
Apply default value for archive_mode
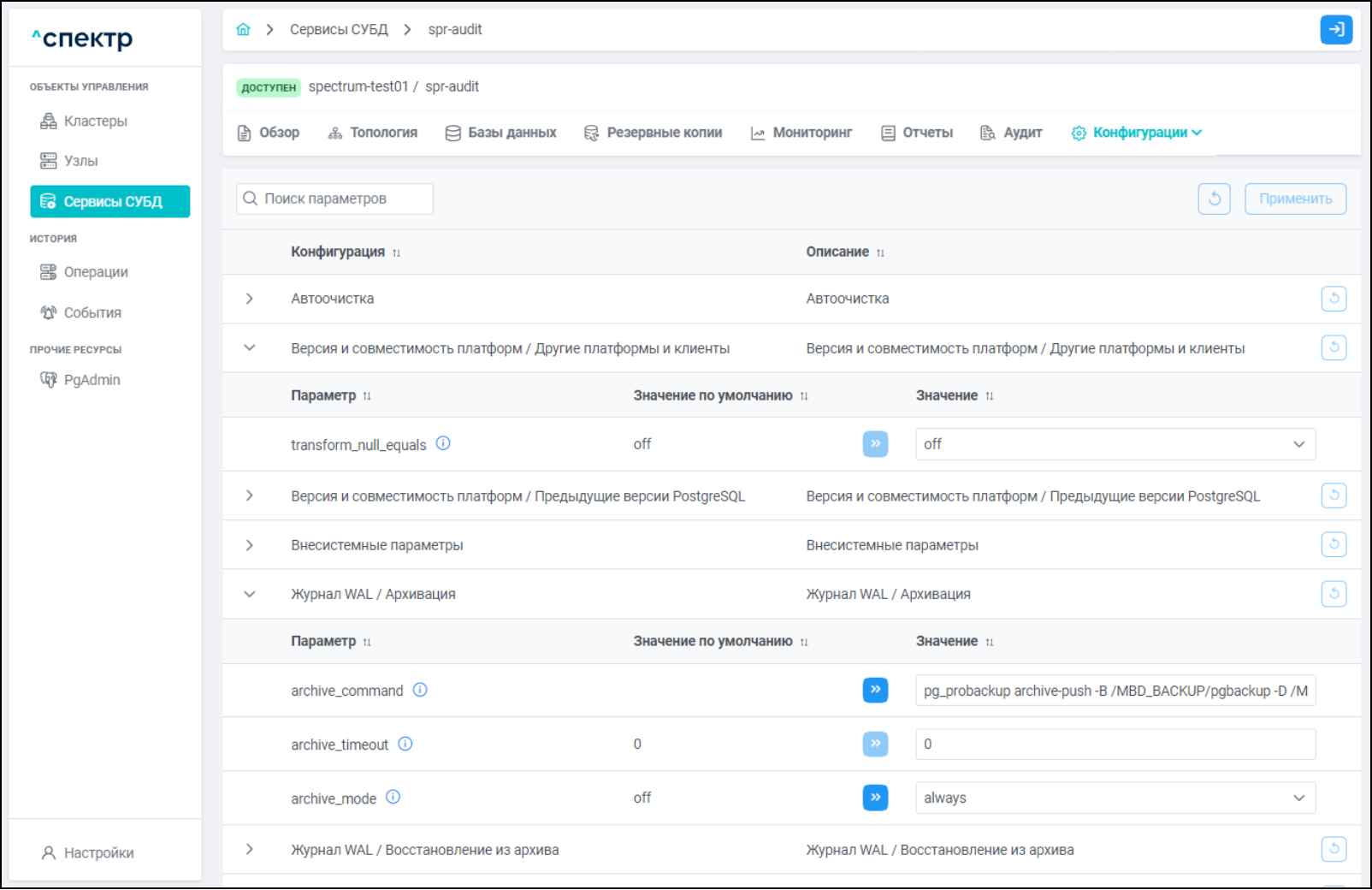pos(875,798)
